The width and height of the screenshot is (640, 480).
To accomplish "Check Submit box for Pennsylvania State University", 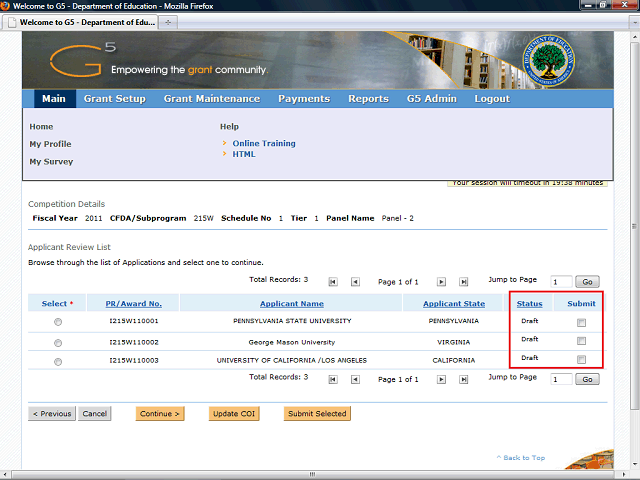I will [580, 322].
